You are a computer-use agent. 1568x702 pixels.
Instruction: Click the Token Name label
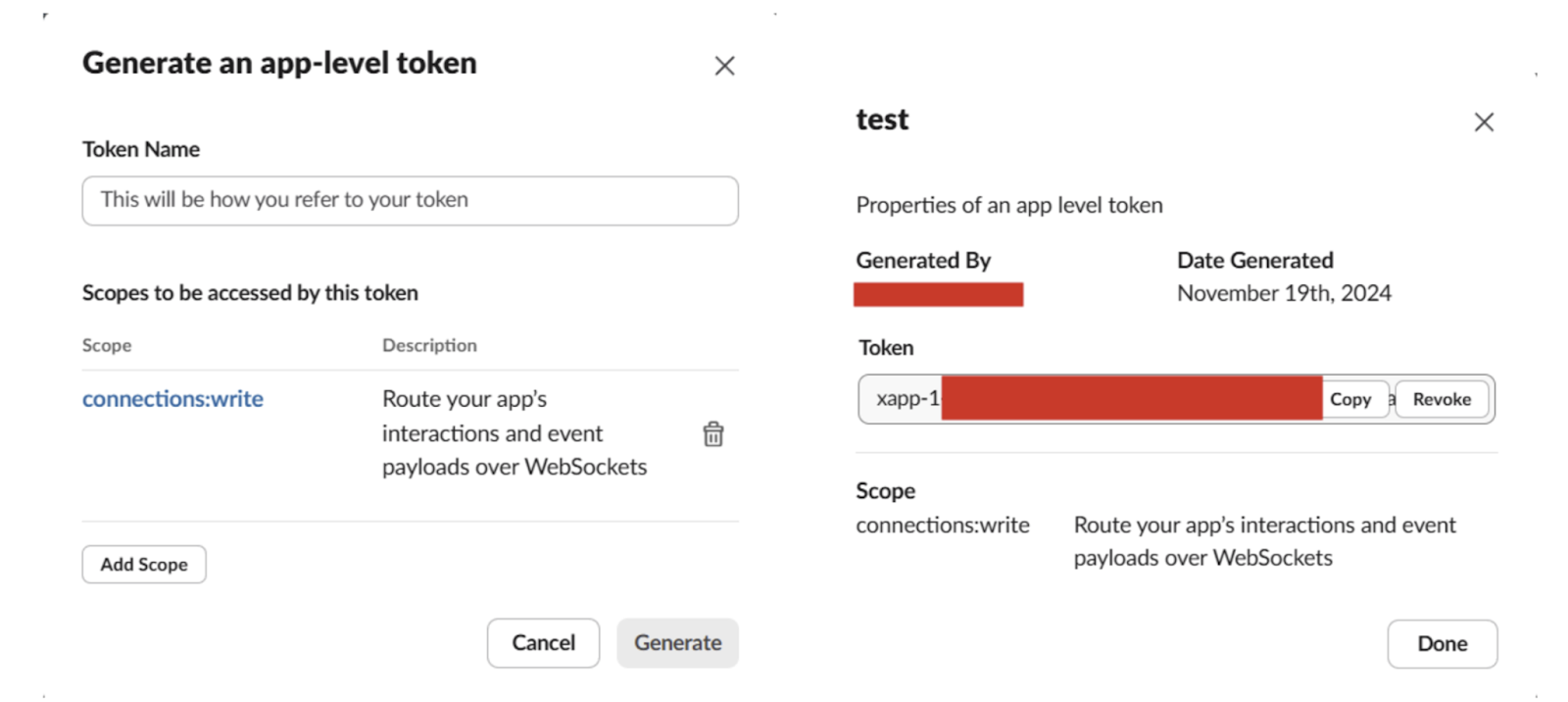(141, 149)
